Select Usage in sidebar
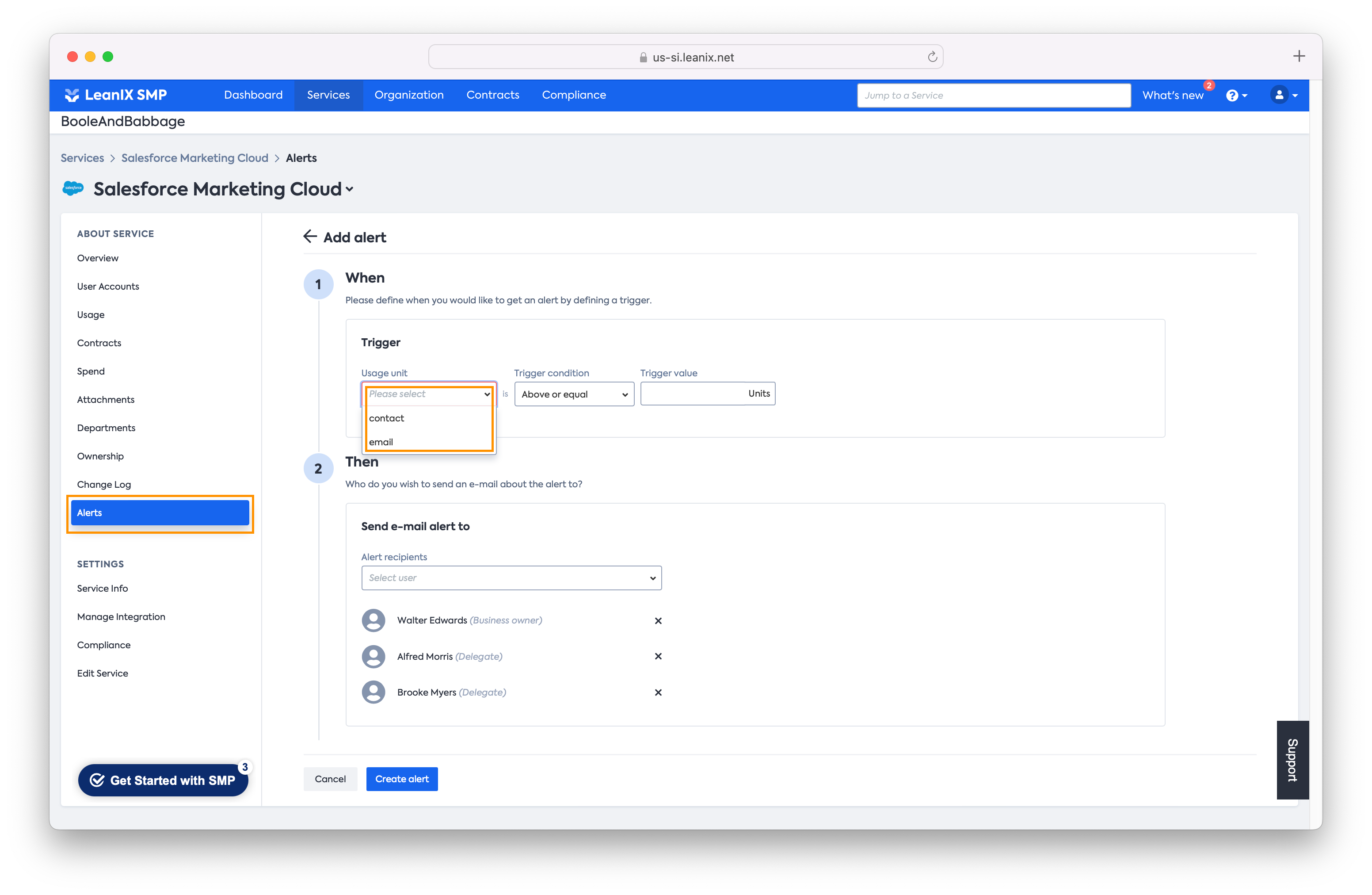 click(x=91, y=314)
